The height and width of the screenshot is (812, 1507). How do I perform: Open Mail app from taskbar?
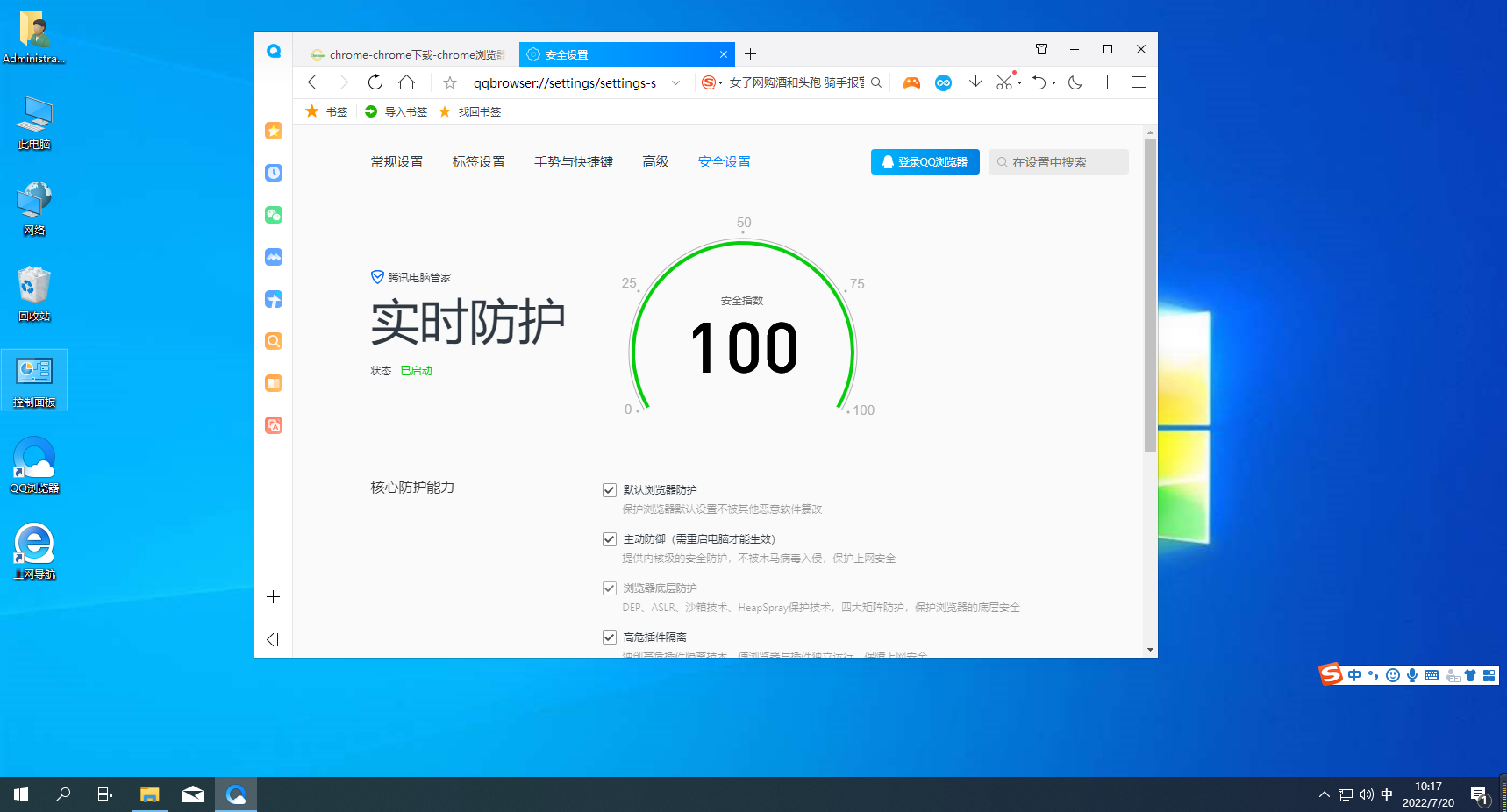click(193, 794)
